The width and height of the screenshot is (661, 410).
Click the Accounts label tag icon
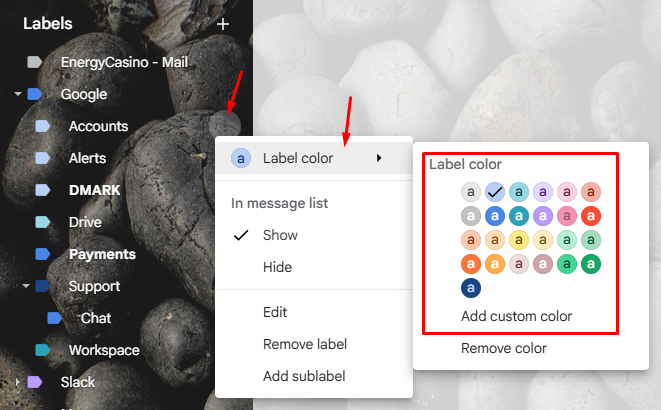(43, 126)
